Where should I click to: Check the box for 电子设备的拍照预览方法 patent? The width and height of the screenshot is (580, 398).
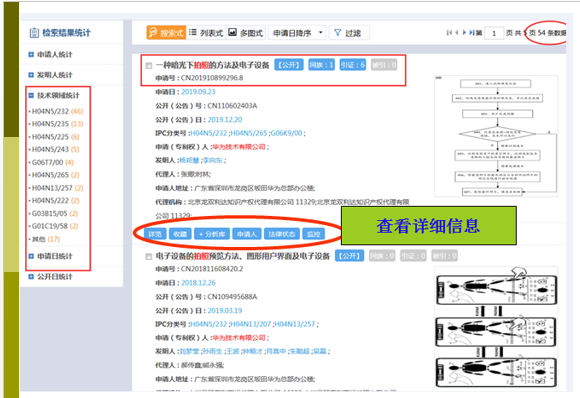(x=149, y=257)
